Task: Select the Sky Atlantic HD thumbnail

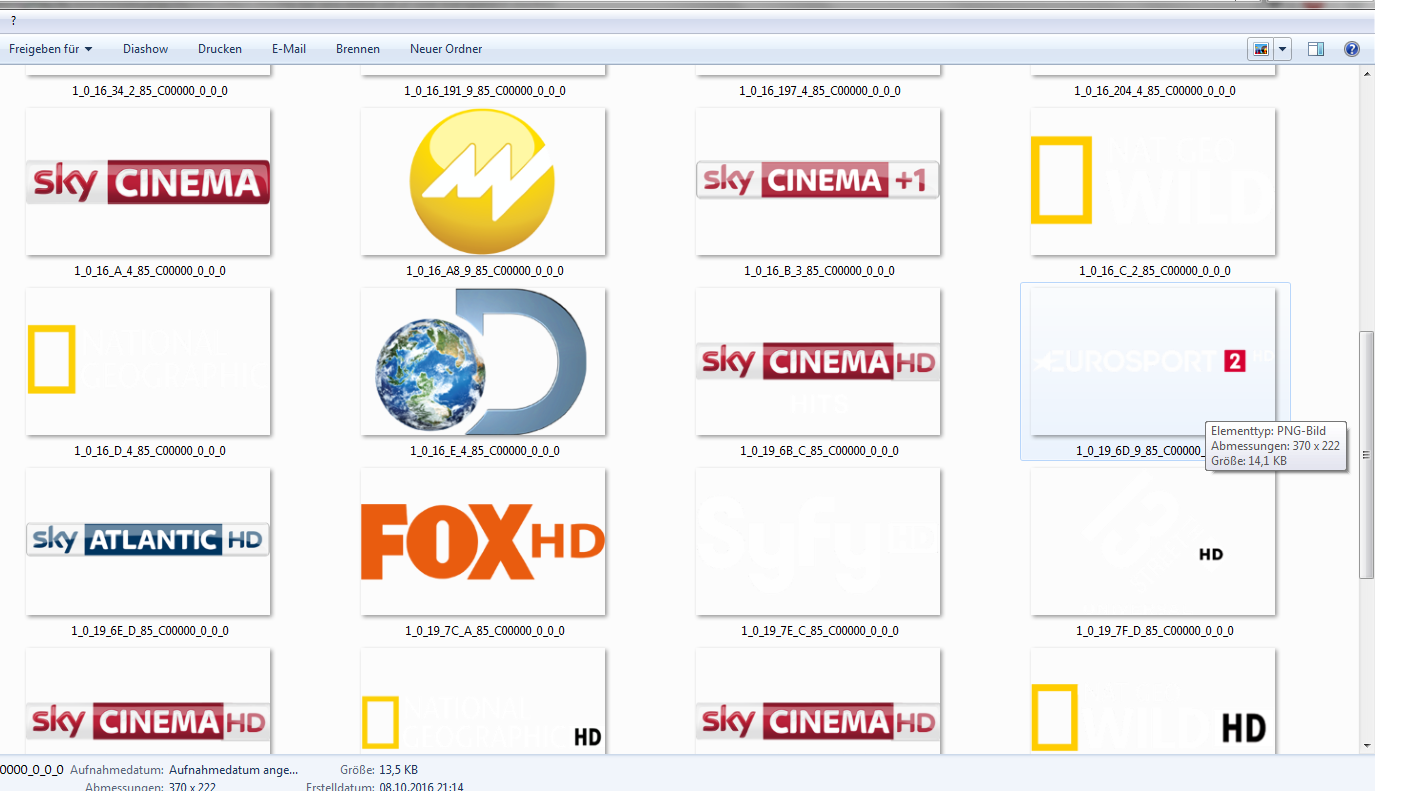Action: pyautogui.click(x=148, y=542)
